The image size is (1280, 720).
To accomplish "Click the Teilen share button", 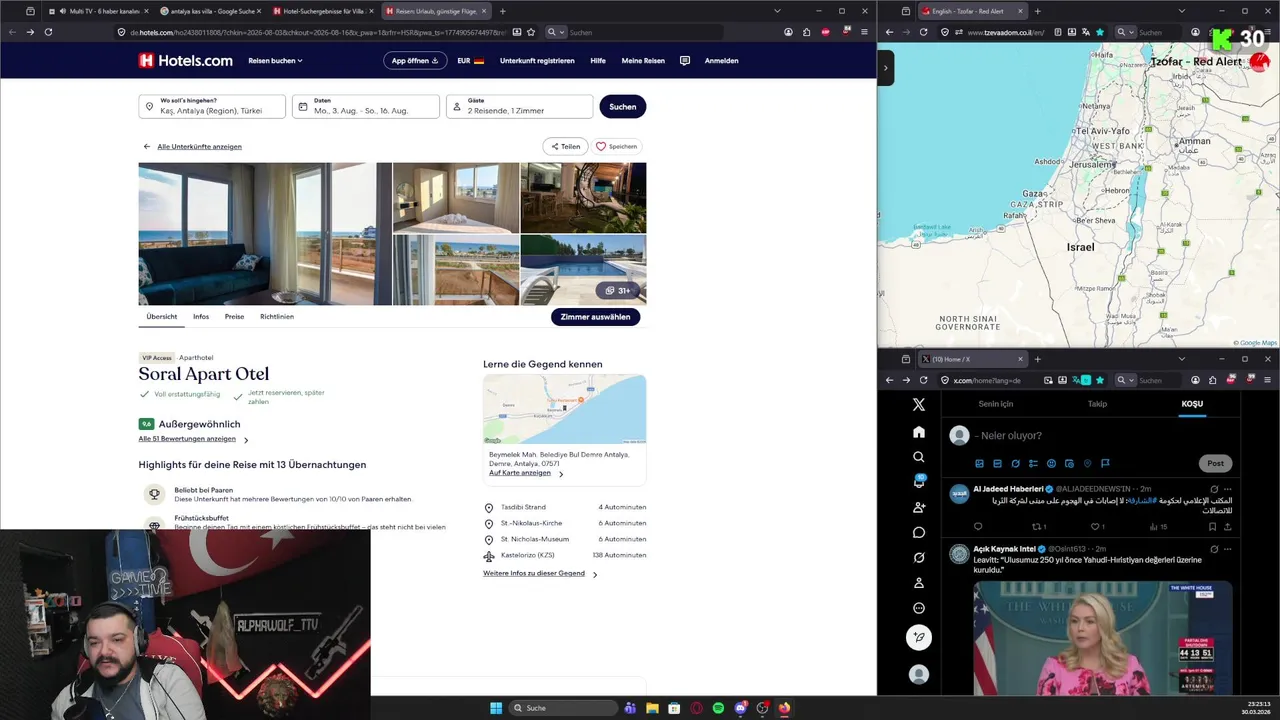I will pyautogui.click(x=565, y=146).
